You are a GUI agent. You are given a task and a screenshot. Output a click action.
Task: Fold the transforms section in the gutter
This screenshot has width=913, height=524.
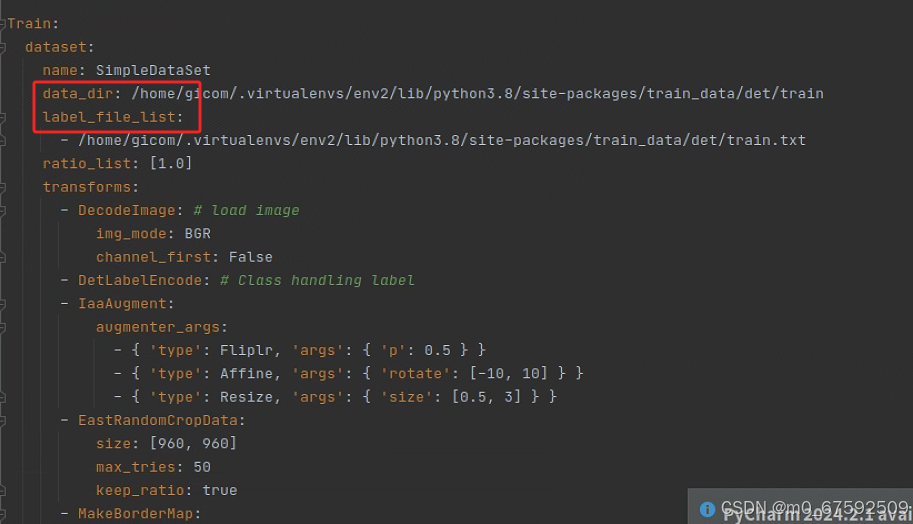tap(2, 187)
